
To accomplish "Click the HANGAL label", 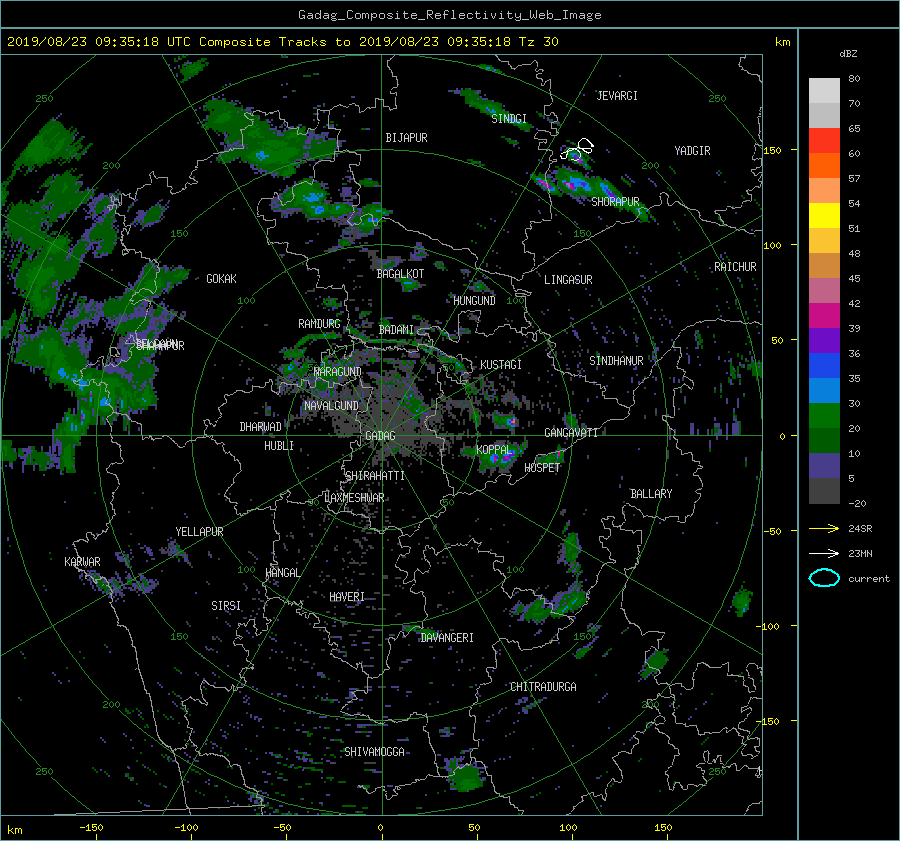I will pyautogui.click(x=282, y=573).
